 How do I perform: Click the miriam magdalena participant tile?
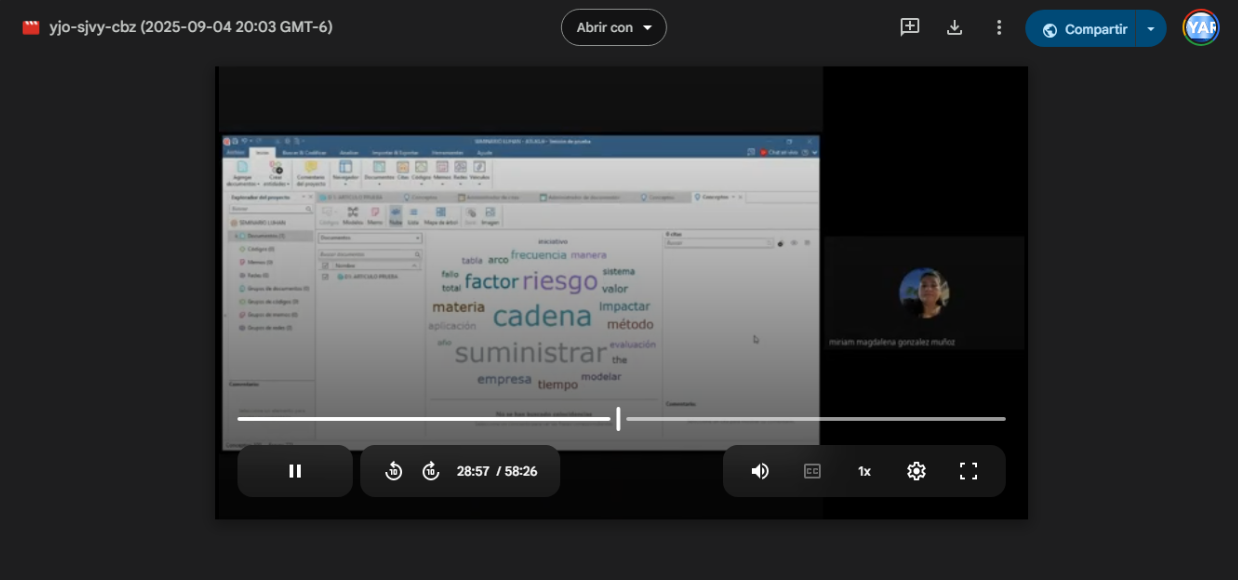coord(924,294)
